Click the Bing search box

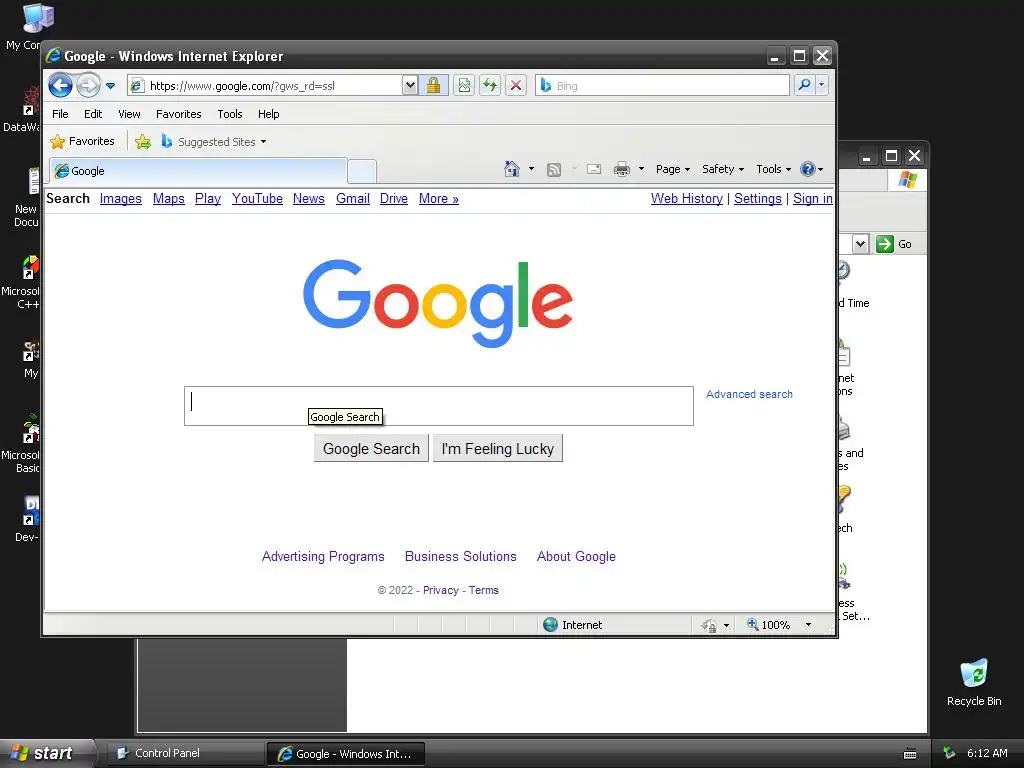click(662, 86)
